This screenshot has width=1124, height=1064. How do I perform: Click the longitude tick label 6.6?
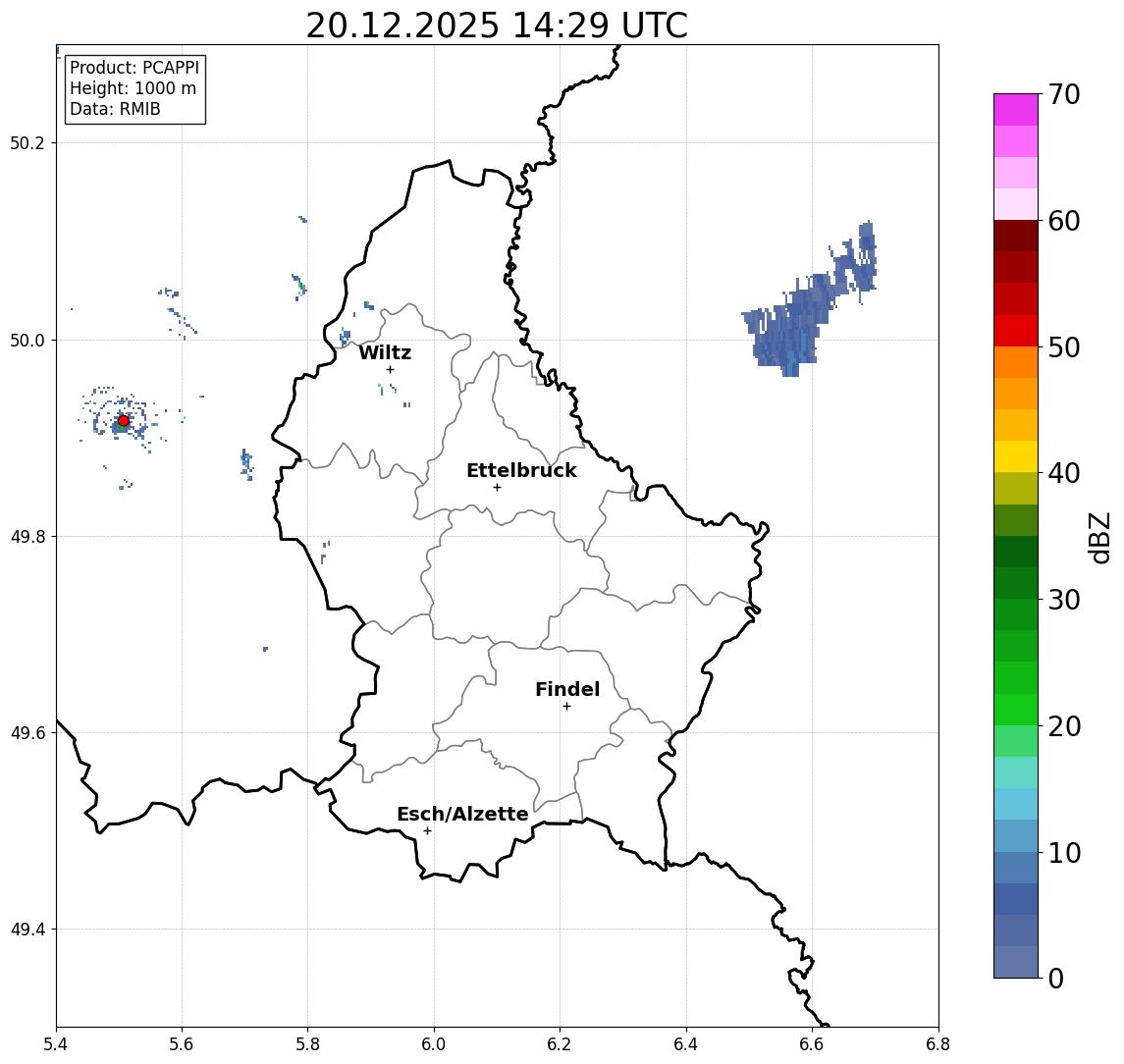tap(812, 1044)
